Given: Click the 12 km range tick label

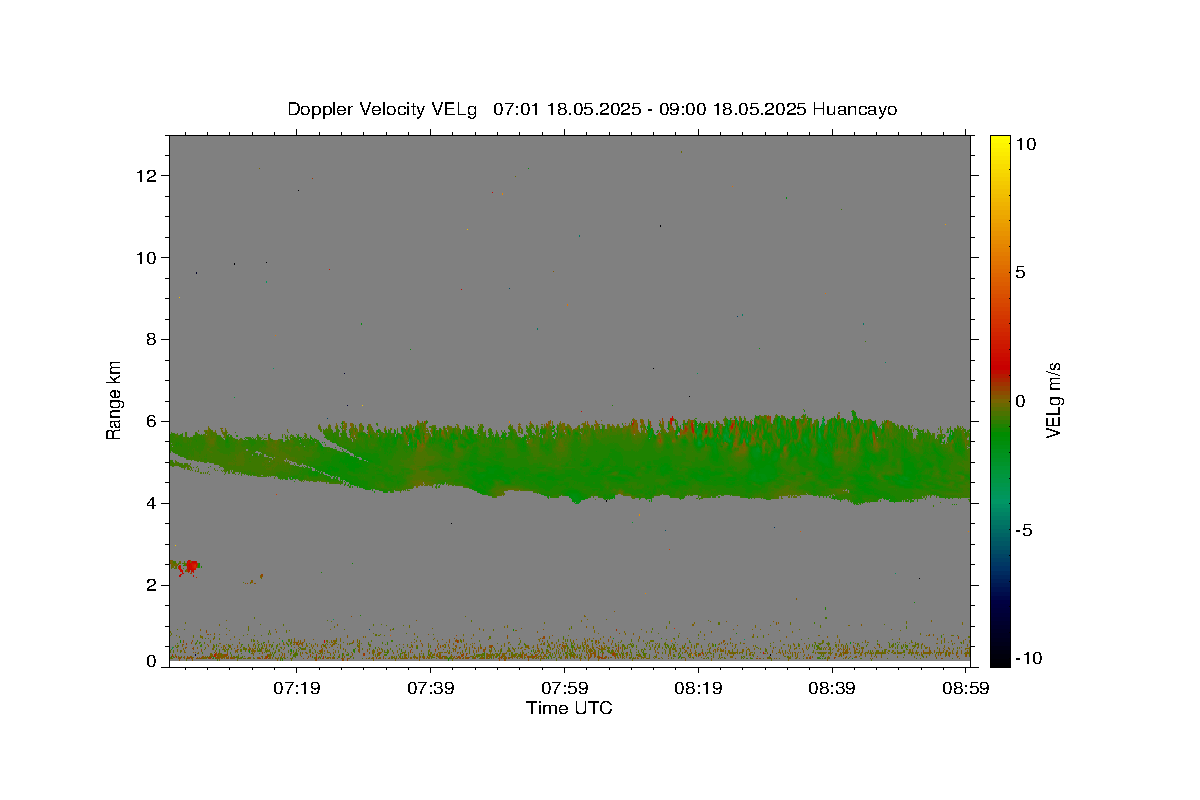Looking at the screenshot, I should click(x=148, y=176).
